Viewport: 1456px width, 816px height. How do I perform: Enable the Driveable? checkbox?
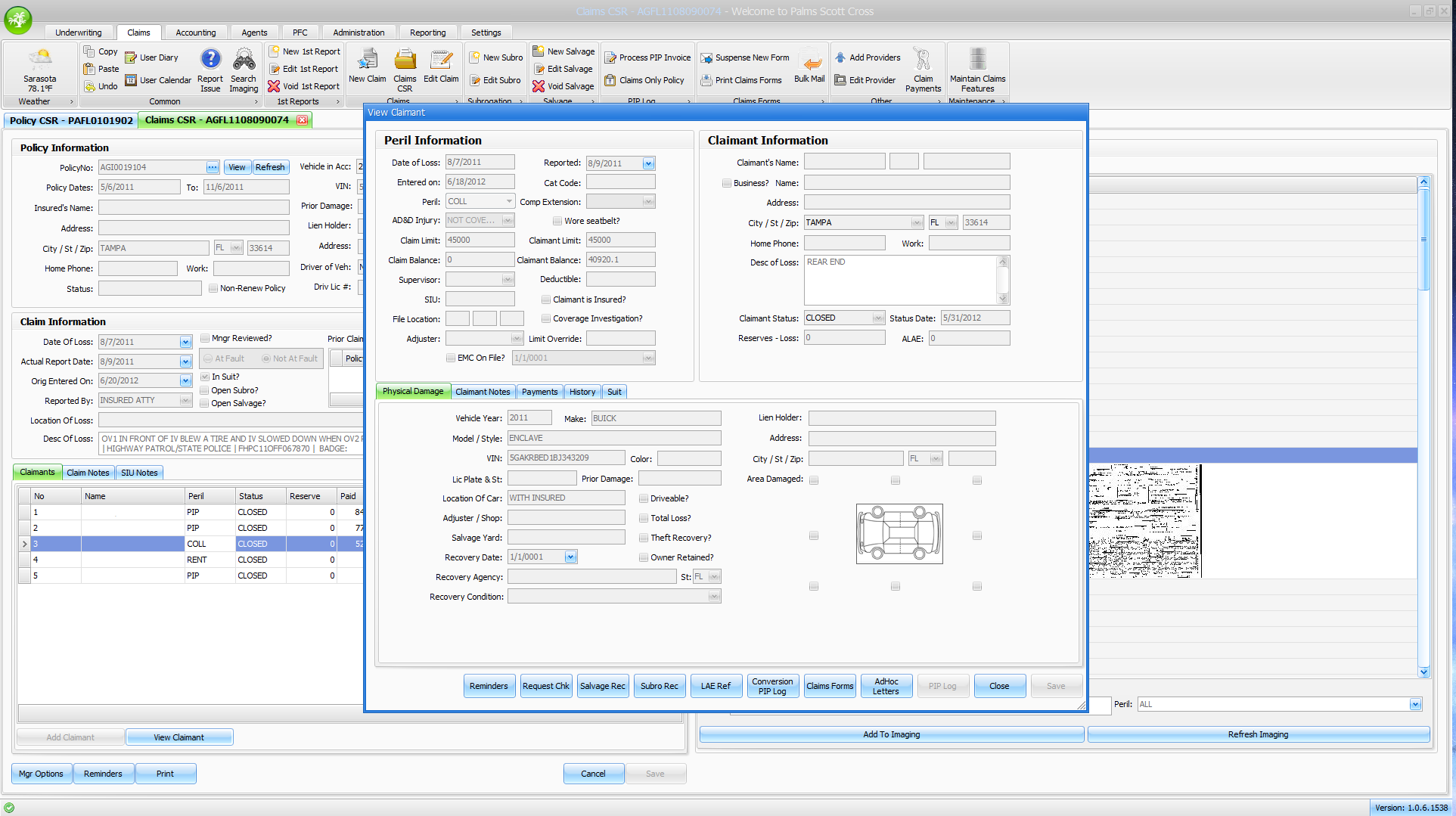coord(644,498)
